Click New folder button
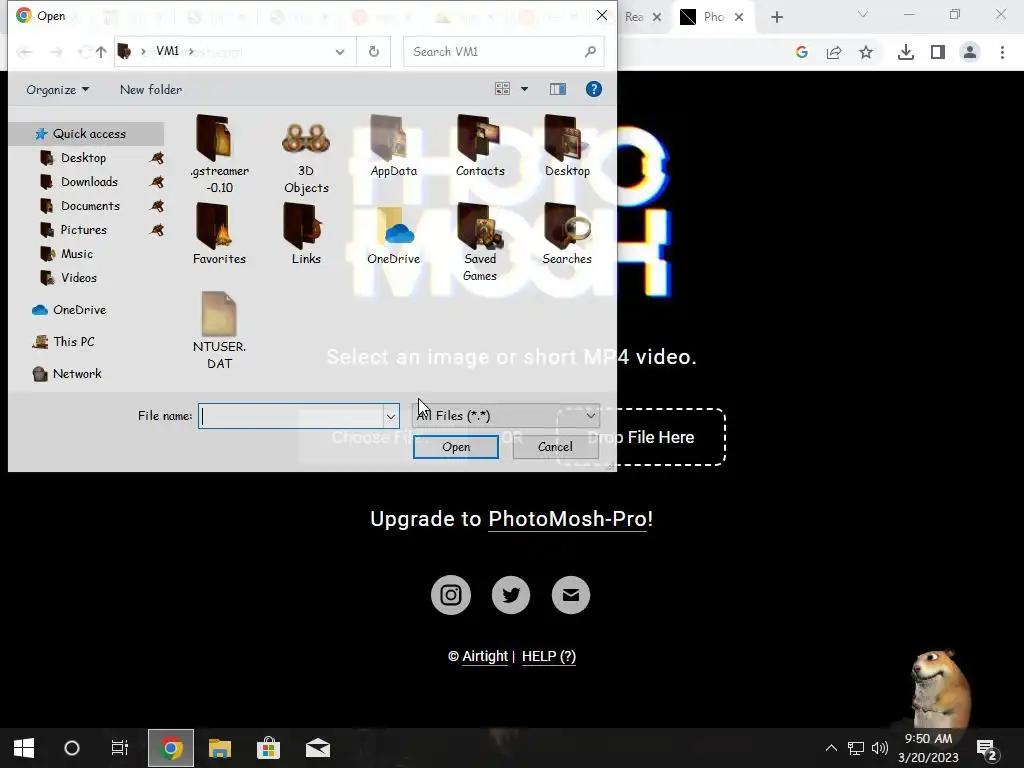Viewport: 1024px width, 768px height. (x=151, y=89)
